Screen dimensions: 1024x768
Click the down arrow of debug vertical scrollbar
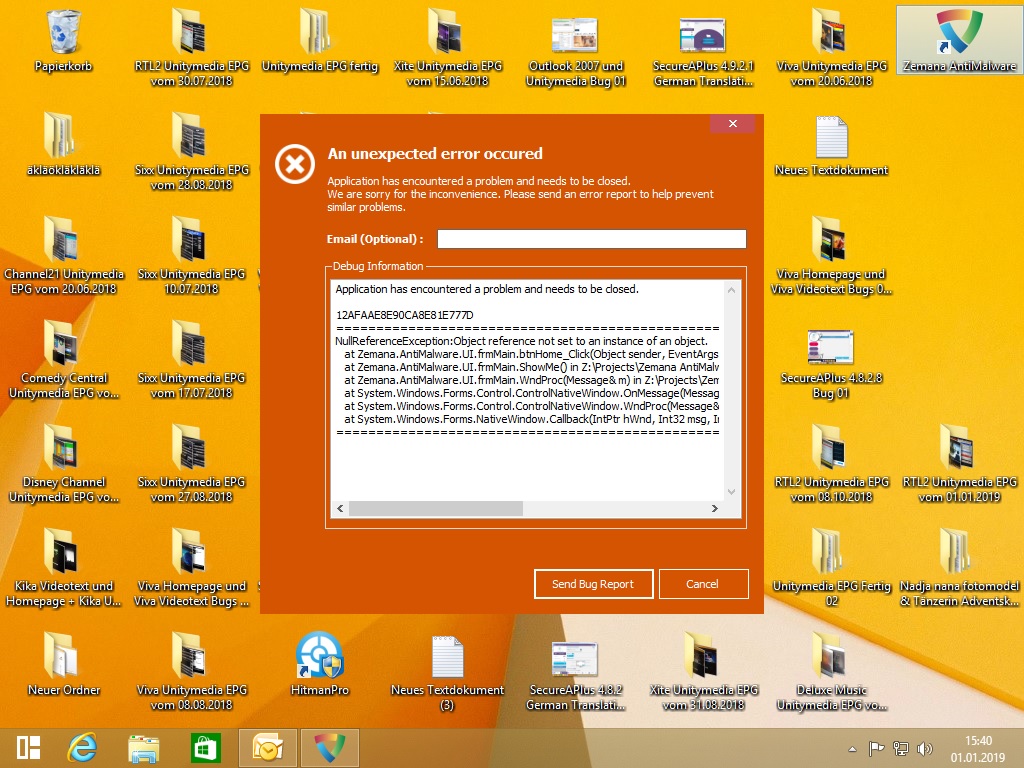point(731,492)
